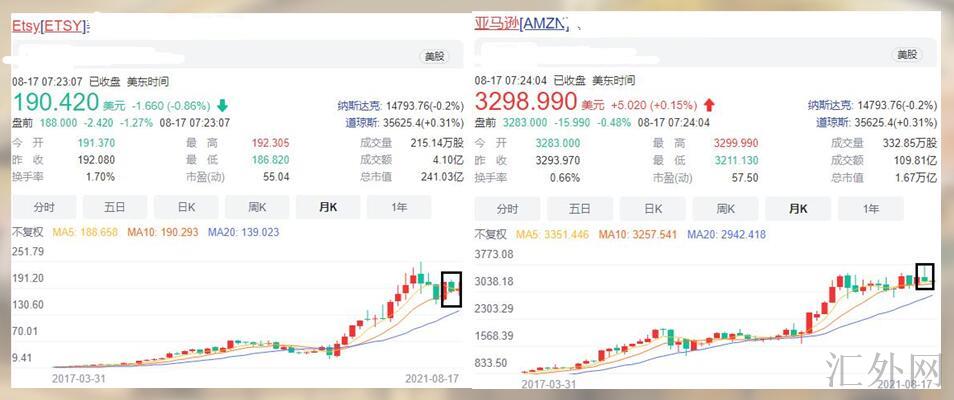
Task: Click Etsy 昨收 value 192.080
Action: [96, 160]
